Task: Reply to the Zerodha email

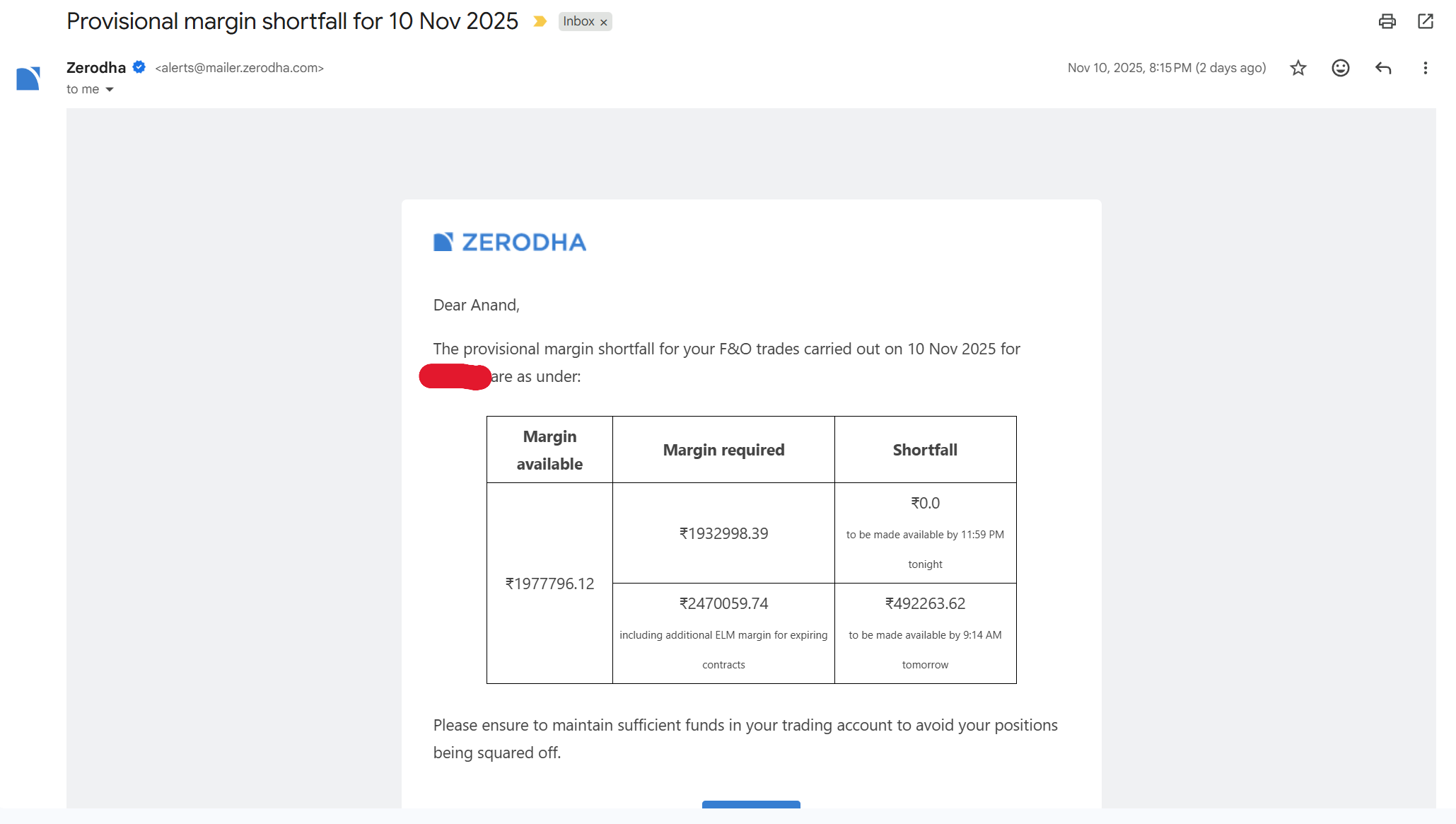Action: click(x=1382, y=68)
